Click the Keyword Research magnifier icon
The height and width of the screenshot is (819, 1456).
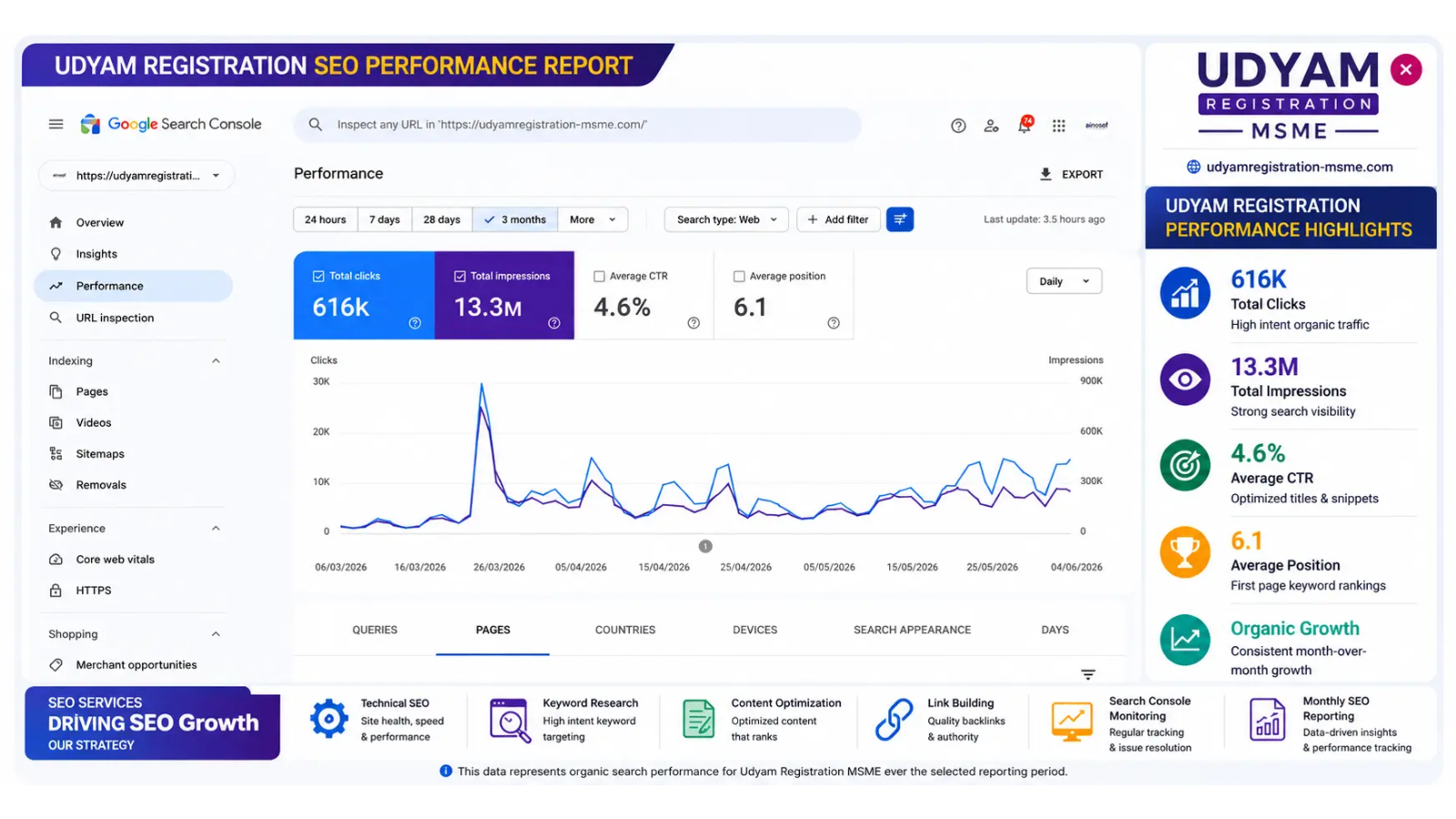(511, 720)
